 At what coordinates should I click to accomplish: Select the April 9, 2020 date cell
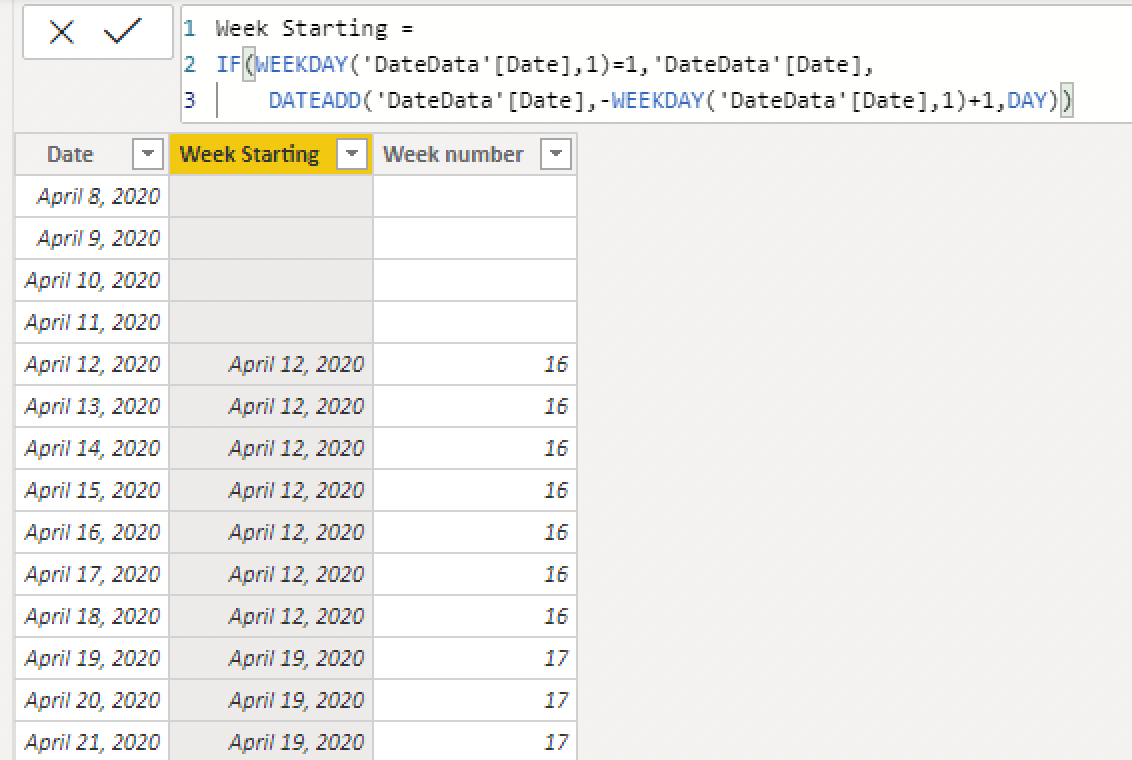point(92,238)
